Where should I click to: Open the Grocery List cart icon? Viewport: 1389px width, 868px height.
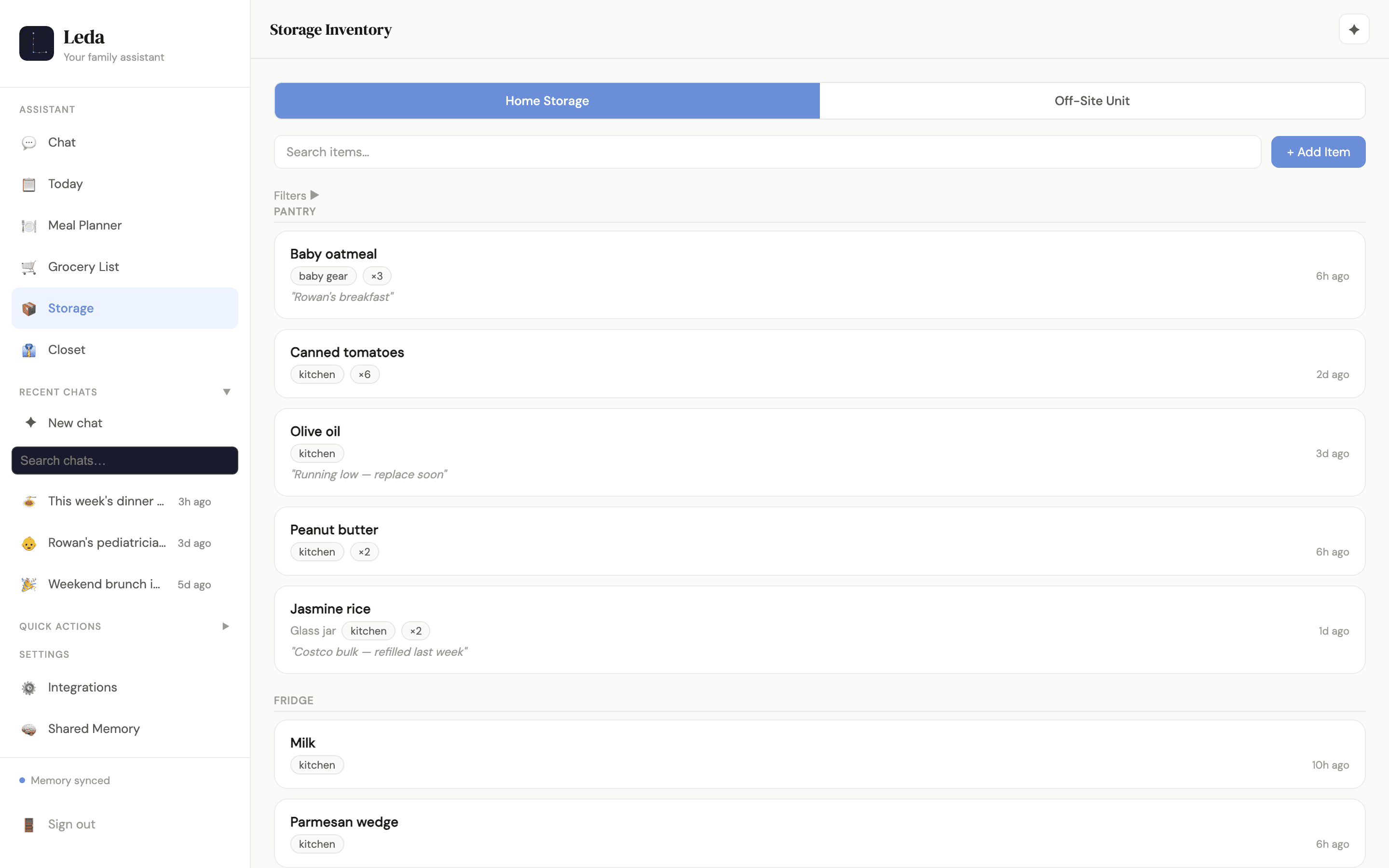tap(29, 267)
